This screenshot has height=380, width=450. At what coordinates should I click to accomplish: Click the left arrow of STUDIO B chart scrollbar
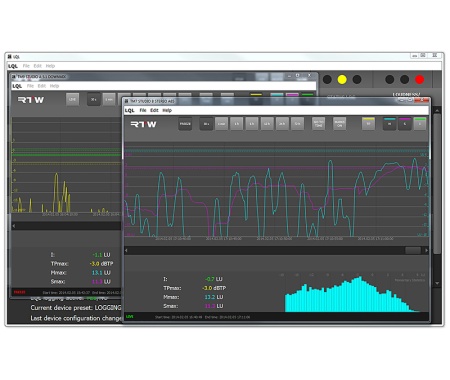(126, 250)
